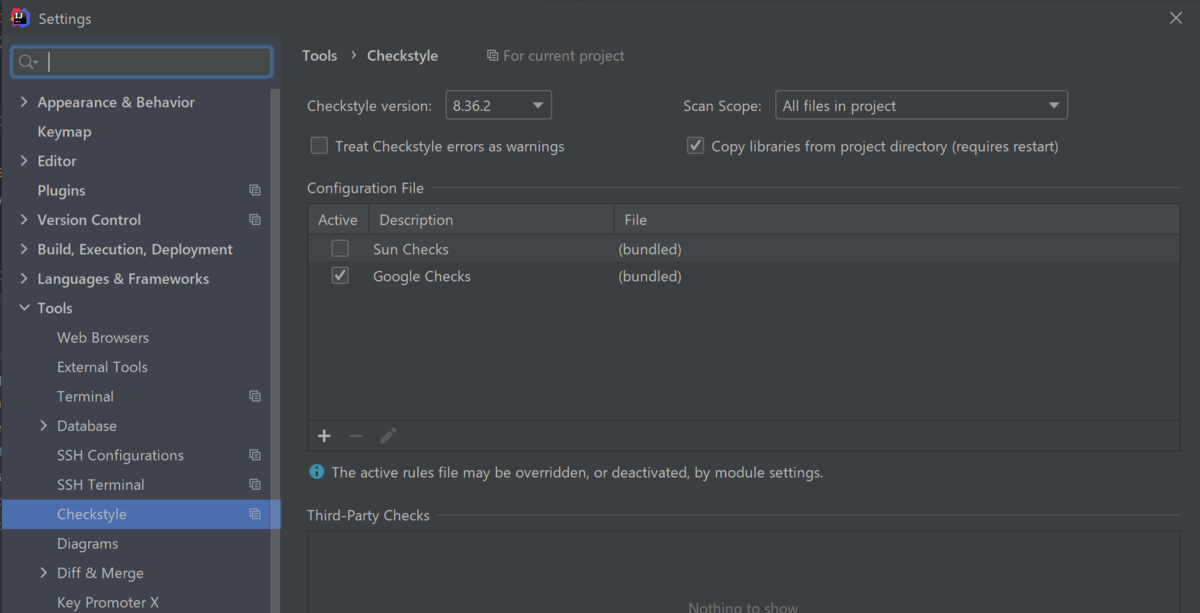Click (bundled) file cell for Sun Checks
The image size is (1200, 613).
click(x=650, y=249)
